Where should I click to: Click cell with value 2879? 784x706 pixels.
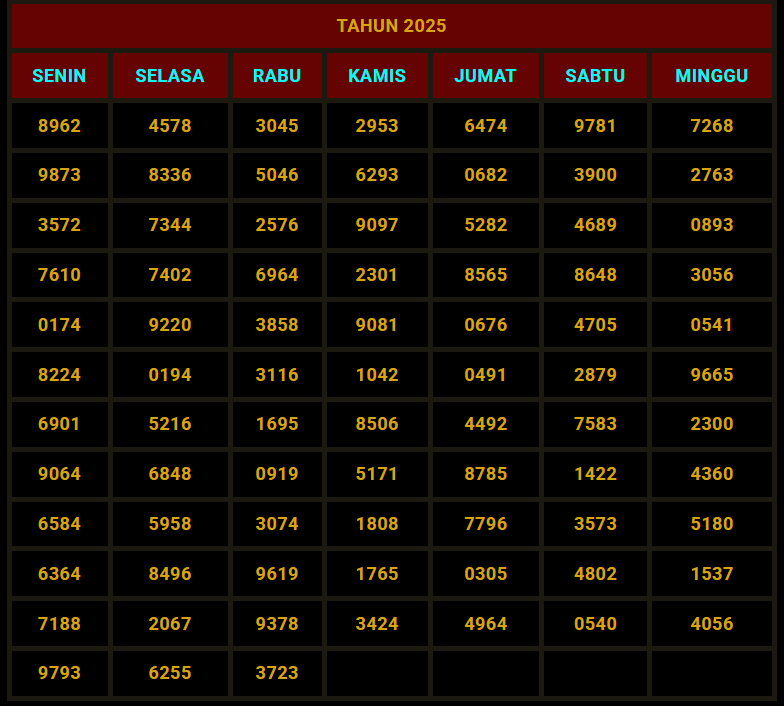pyautogui.click(x=595, y=374)
